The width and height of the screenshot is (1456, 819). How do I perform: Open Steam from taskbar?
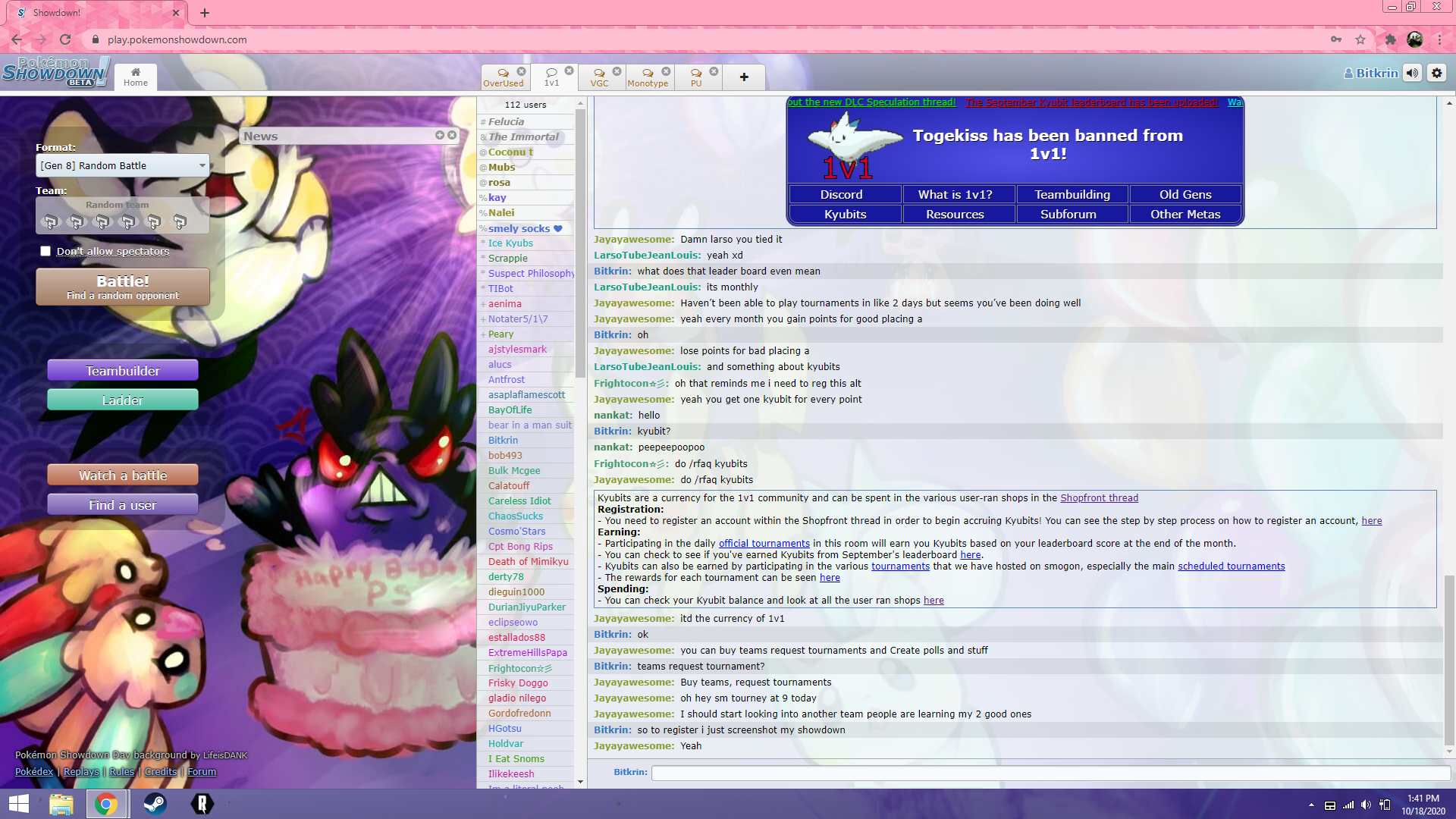click(x=155, y=804)
